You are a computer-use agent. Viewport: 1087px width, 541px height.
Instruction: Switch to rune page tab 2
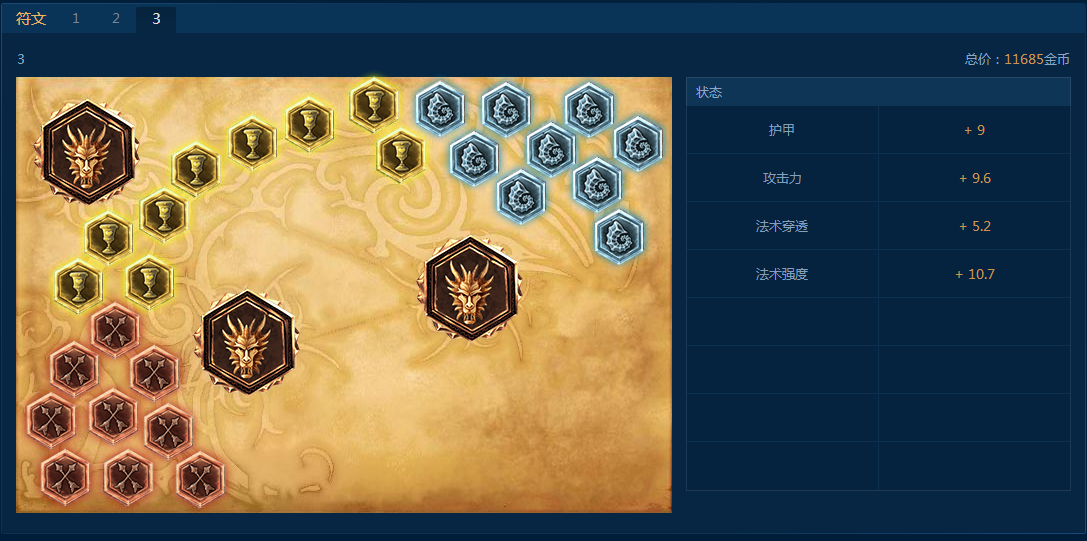116,19
